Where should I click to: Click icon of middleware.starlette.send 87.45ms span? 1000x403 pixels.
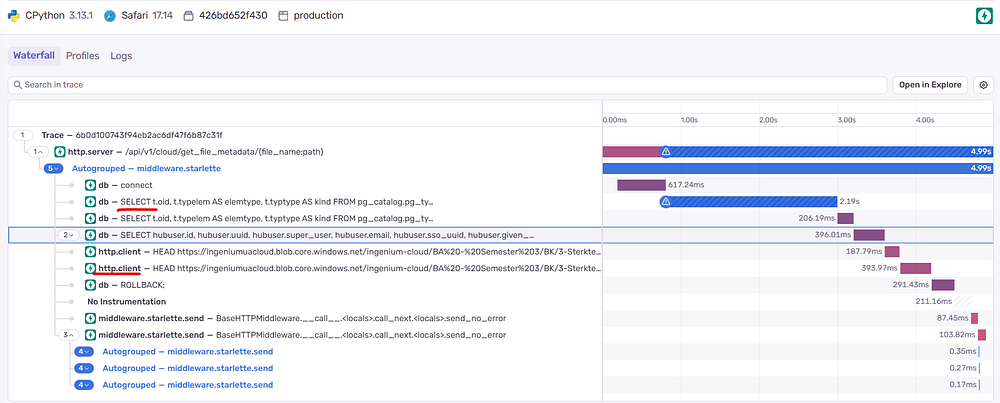(x=91, y=318)
